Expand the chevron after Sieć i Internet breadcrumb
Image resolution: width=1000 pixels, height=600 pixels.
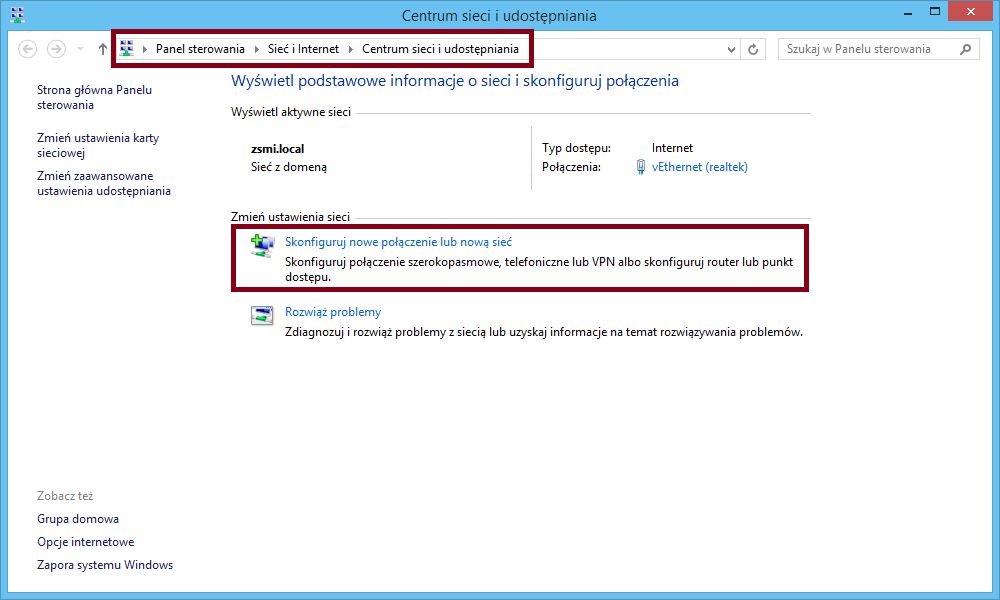351,49
